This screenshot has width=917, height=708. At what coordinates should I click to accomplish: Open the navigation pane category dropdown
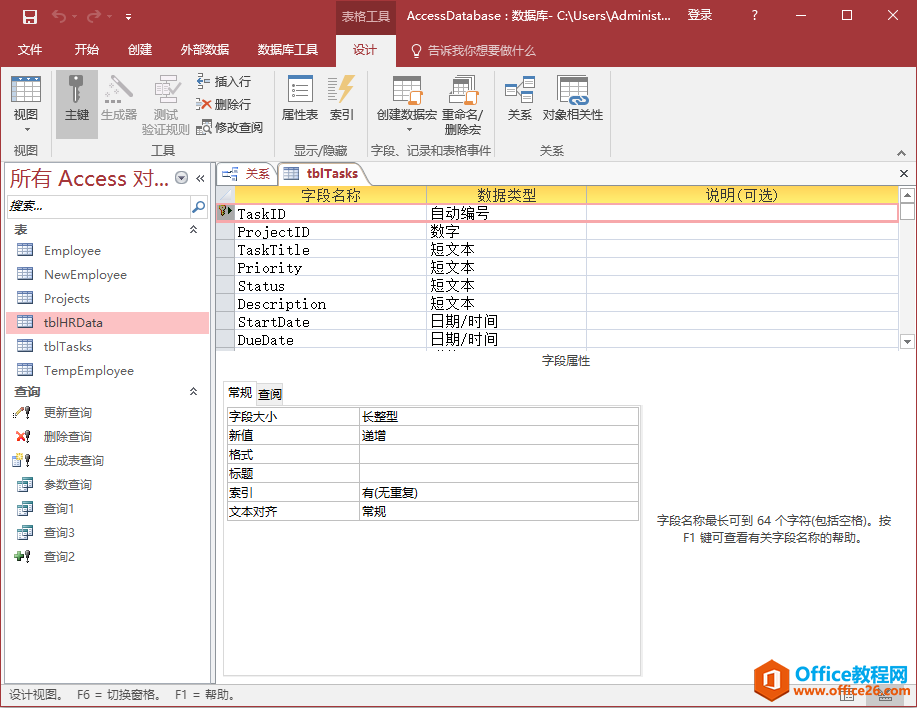tap(182, 178)
